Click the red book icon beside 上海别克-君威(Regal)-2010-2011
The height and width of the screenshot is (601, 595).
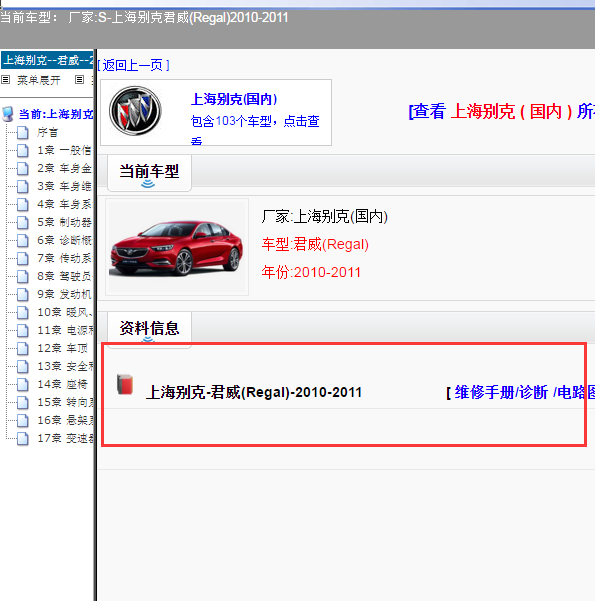[125, 384]
